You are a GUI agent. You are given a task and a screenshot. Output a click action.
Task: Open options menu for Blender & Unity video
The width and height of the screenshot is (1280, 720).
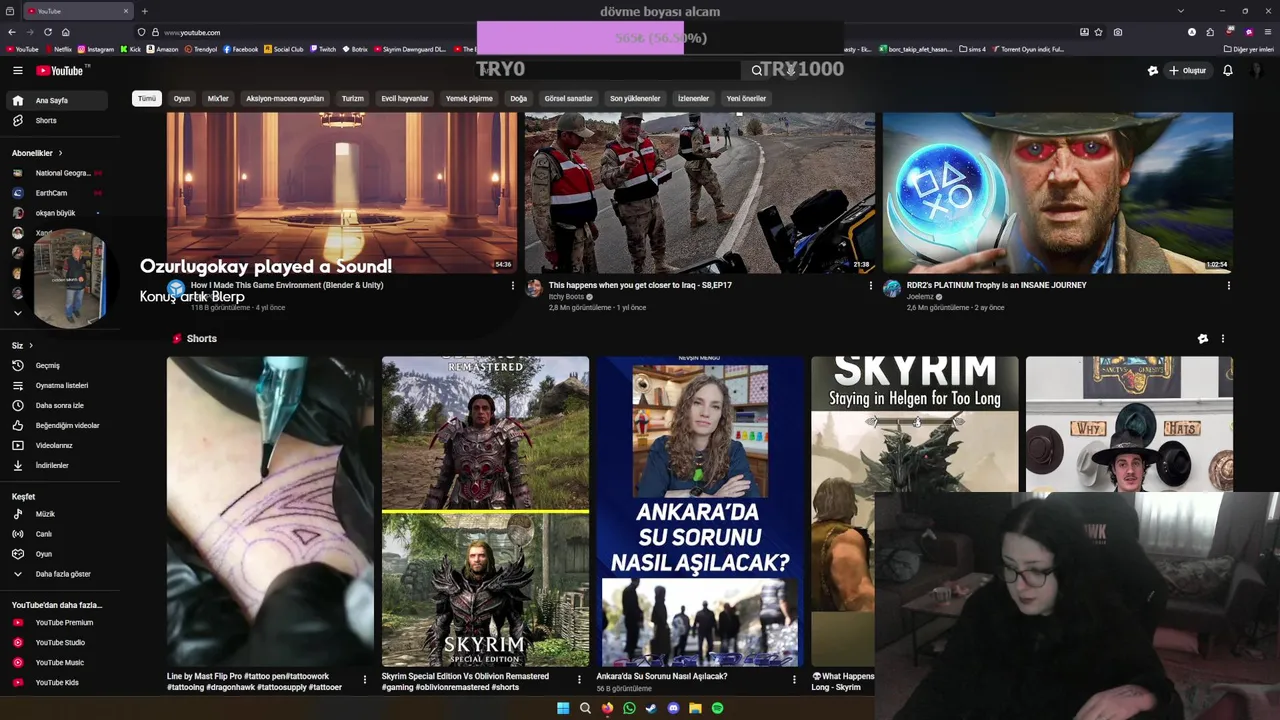tap(513, 285)
